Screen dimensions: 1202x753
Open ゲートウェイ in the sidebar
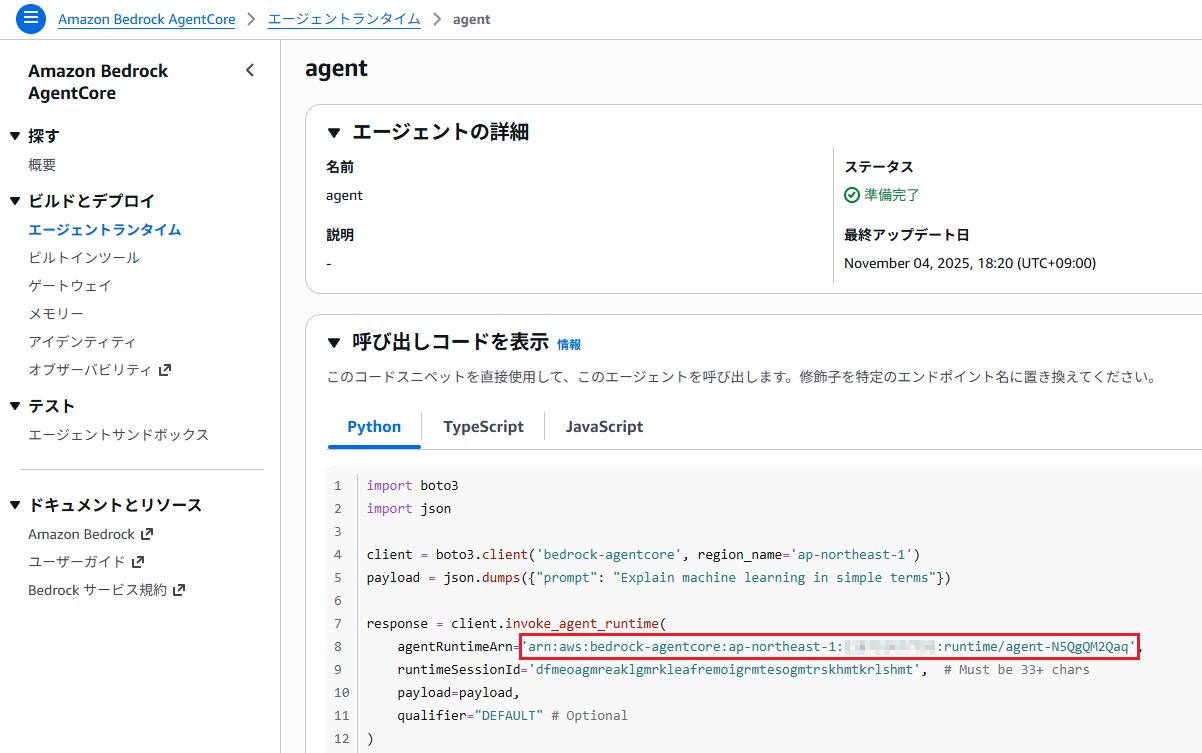70,285
